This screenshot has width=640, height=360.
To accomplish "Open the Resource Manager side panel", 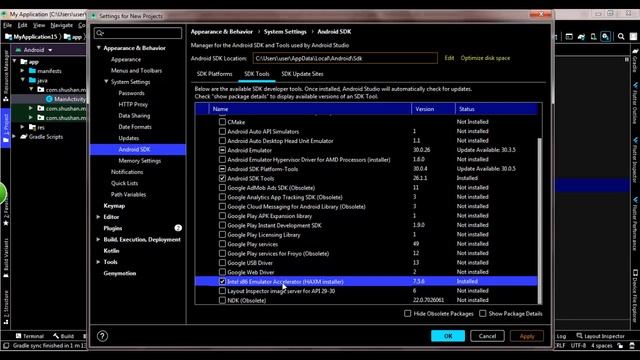I will pyautogui.click(x=6, y=76).
